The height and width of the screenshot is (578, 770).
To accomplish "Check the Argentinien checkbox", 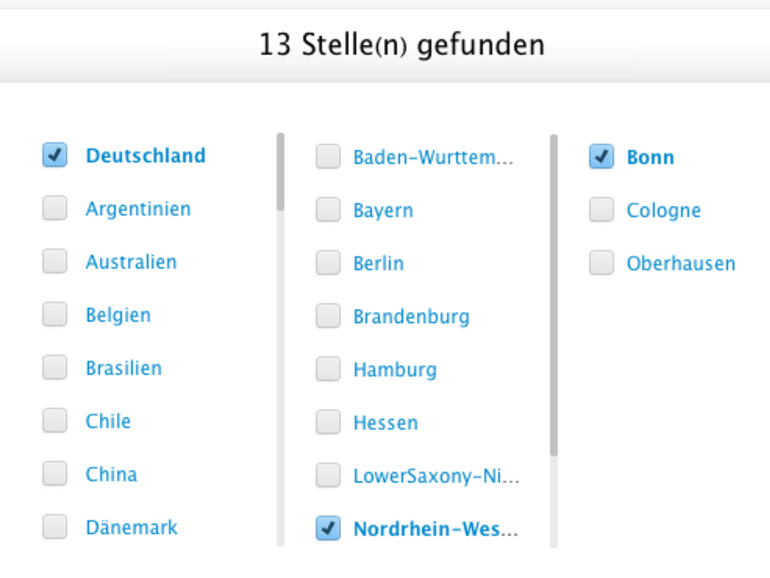I will tap(54, 208).
